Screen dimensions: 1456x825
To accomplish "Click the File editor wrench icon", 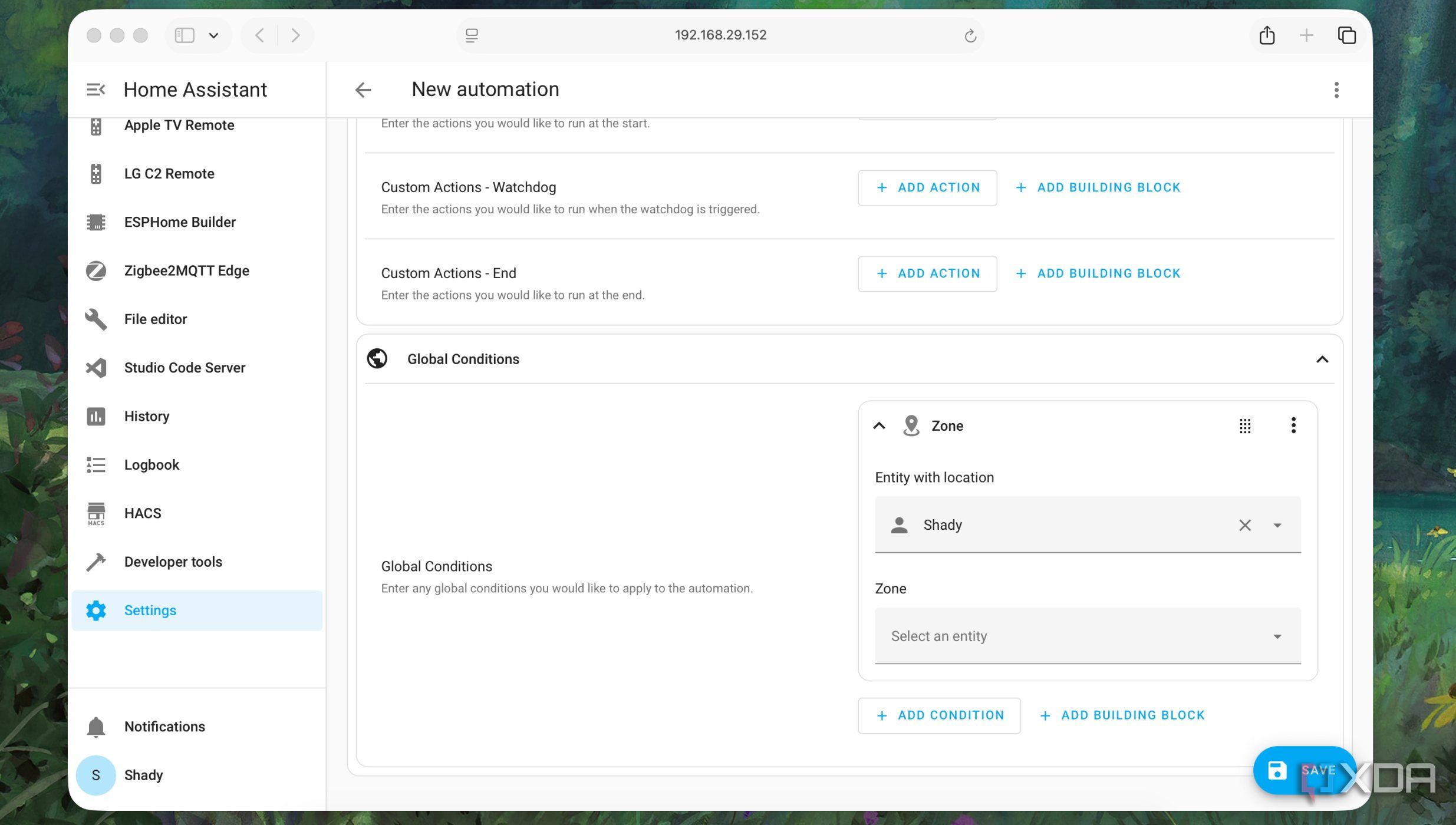I will click(96, 319).
